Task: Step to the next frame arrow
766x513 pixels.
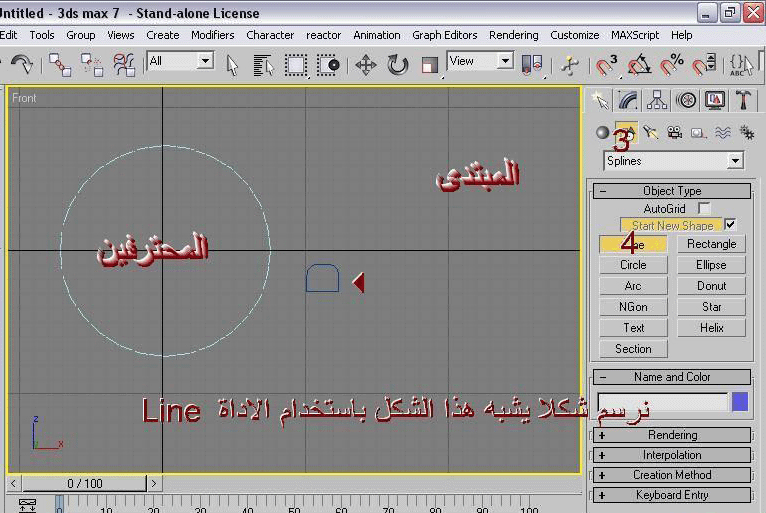Action: tap(154, 484)
